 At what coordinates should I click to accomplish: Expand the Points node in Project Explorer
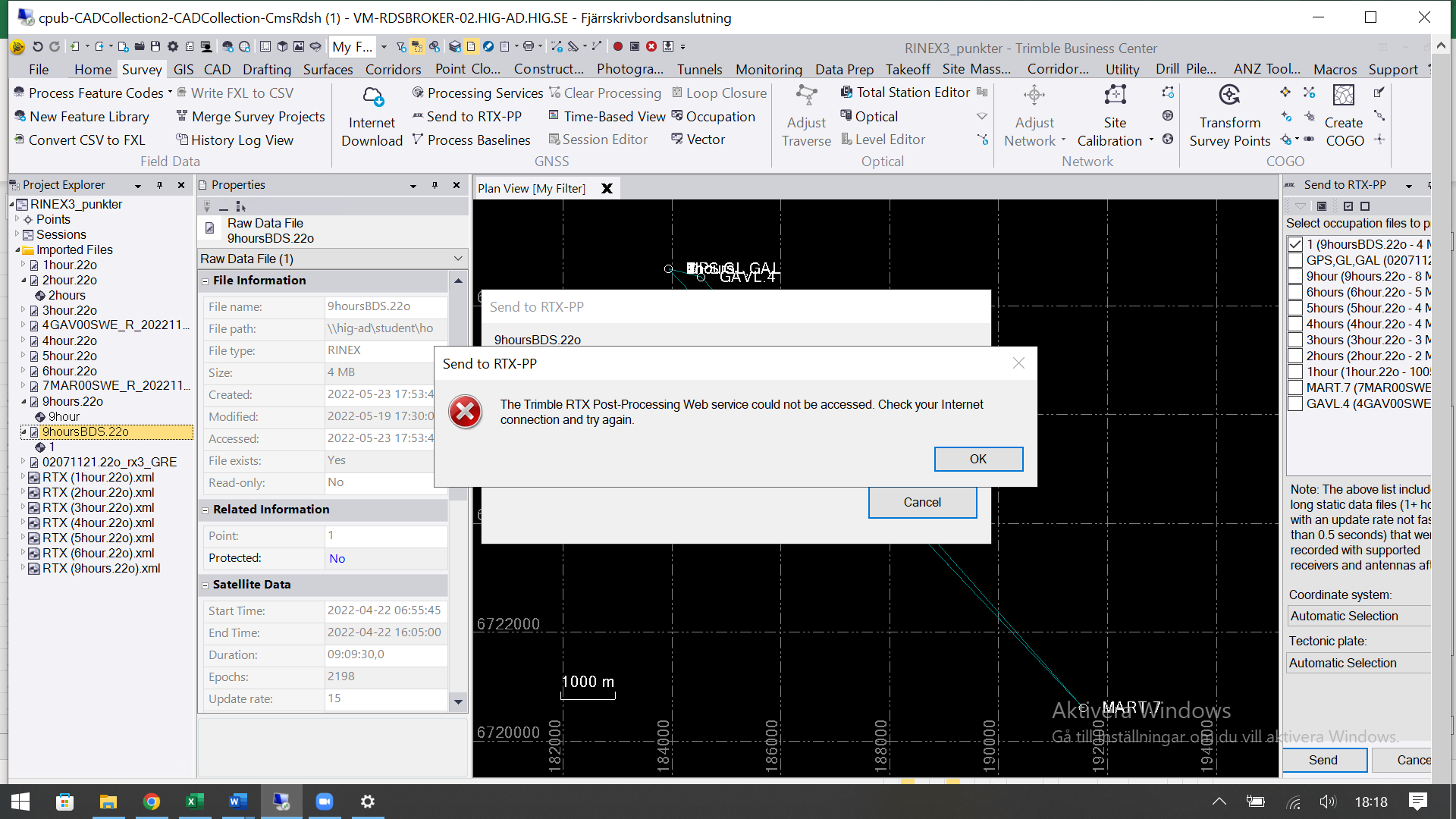[18, 219]
